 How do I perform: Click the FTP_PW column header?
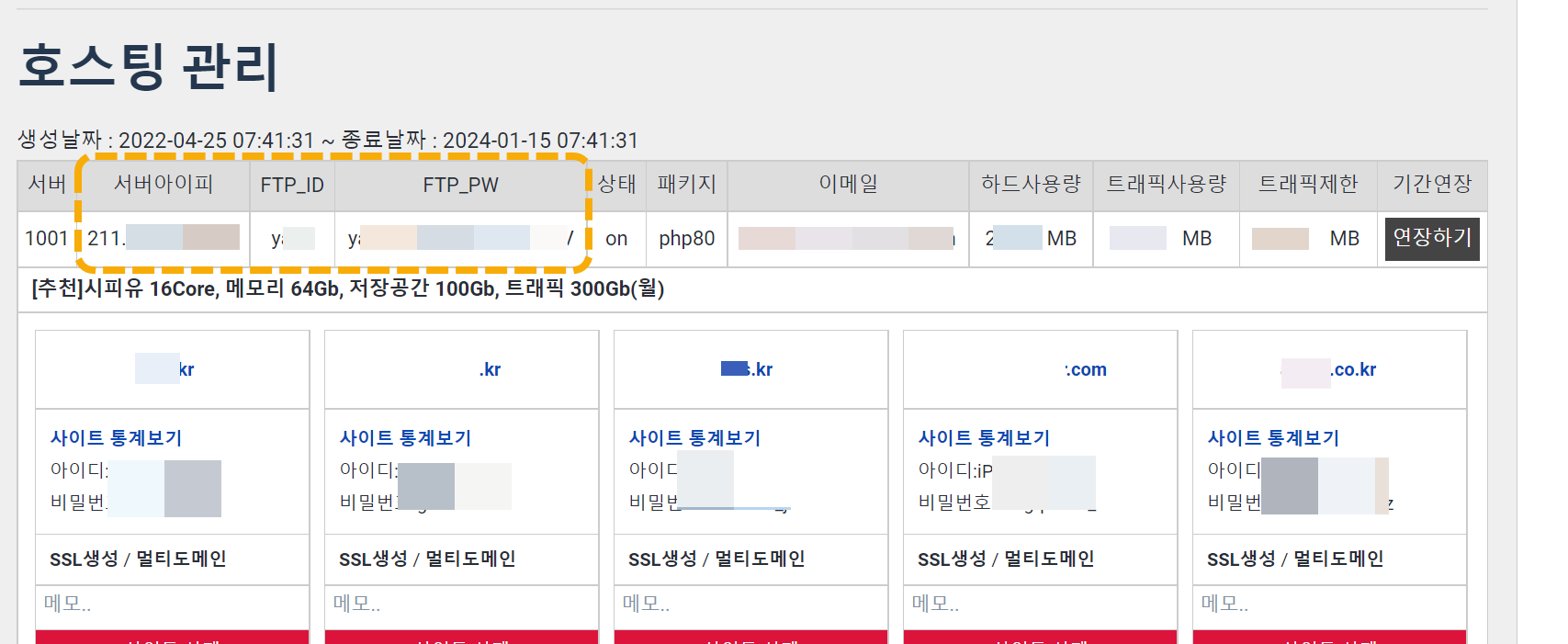pyautogui.click(x=460, y=185)
